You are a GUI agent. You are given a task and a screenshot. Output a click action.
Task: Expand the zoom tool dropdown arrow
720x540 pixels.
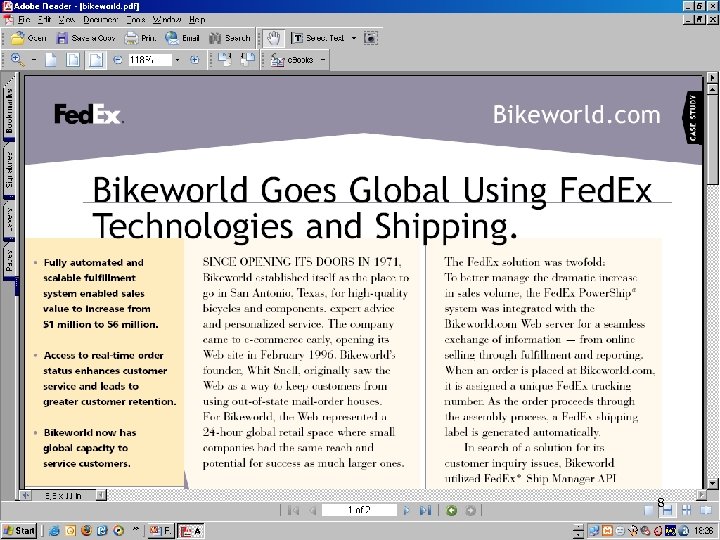click(x=34, y=60)
